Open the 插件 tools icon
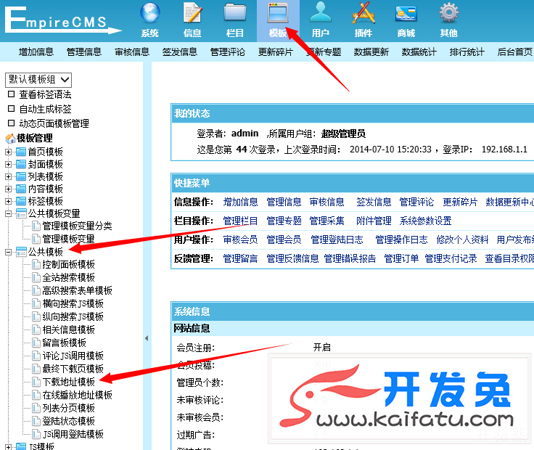Image resolution: width=534 pixels, height=450 pixels. click(x=363, y=13)
